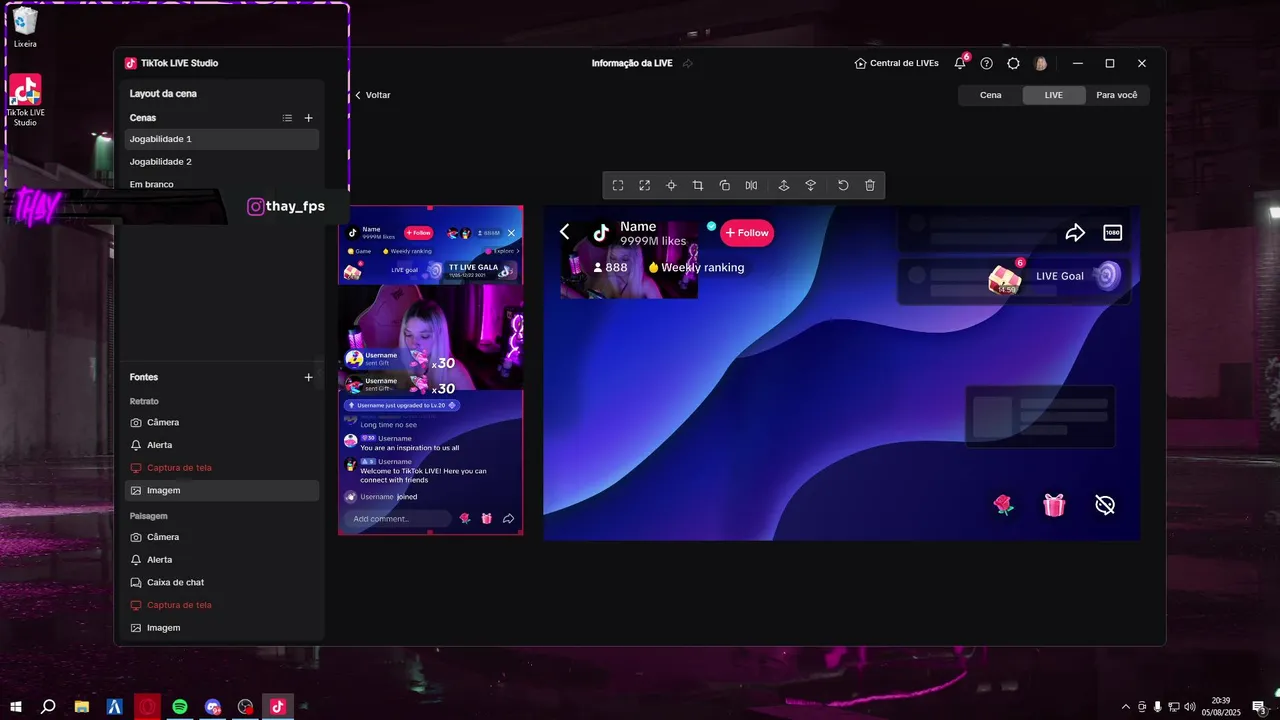Add a new scene with the plus icon
1280x720 pixels.
308,118
